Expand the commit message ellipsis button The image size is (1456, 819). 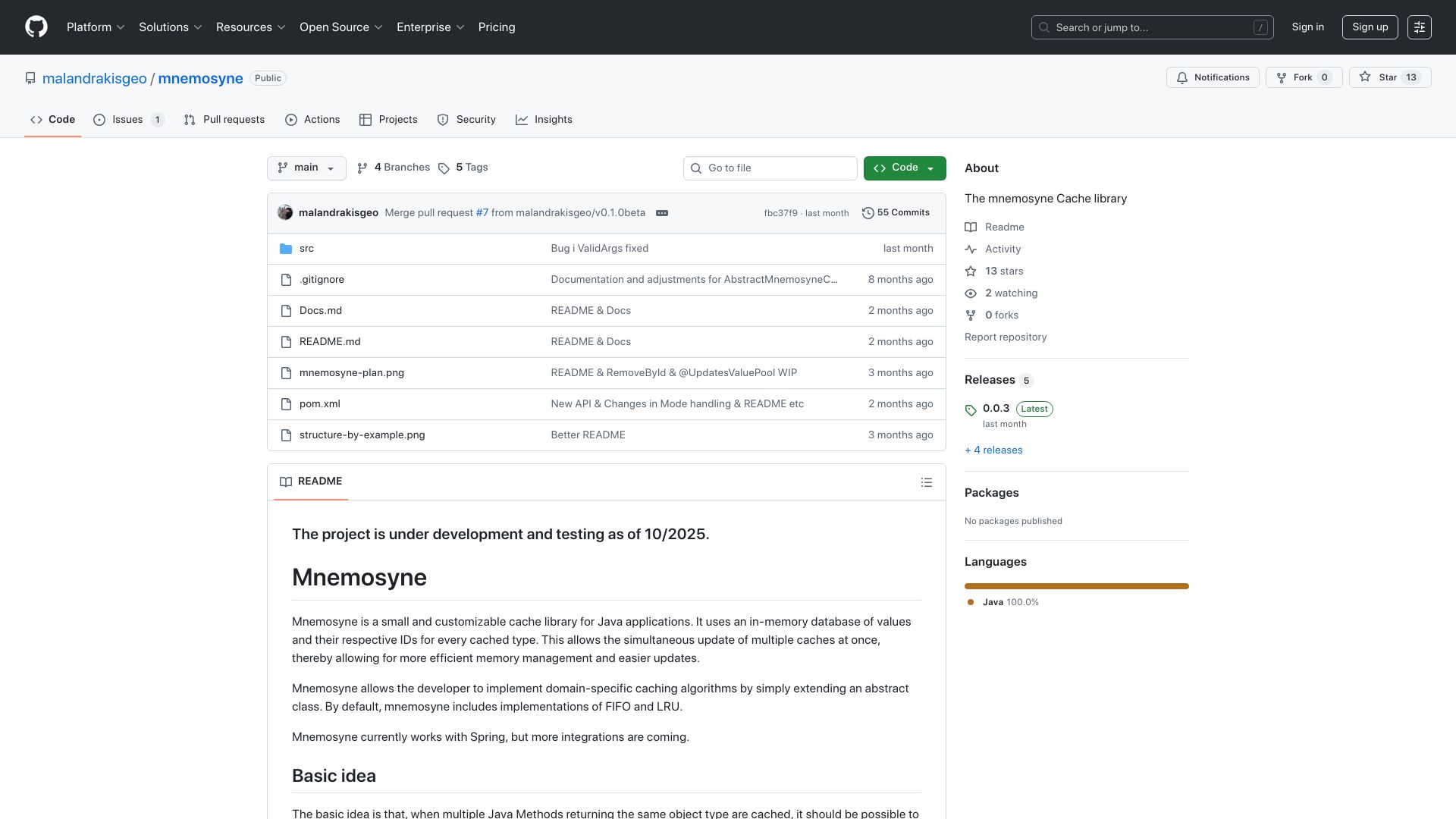click(662, 213)
